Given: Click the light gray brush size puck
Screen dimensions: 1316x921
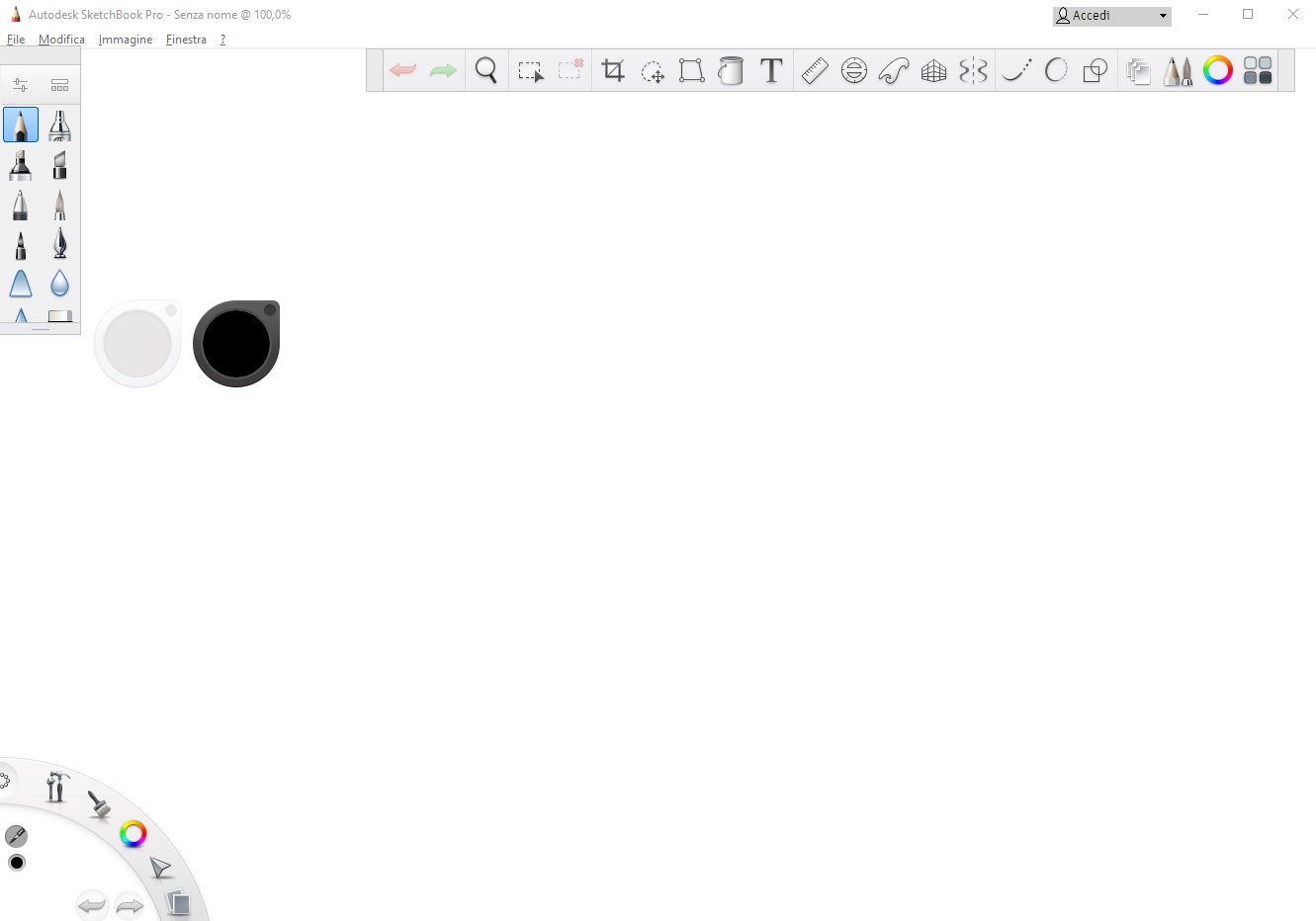Looking at the screenshot, I should tap(137, 344).
